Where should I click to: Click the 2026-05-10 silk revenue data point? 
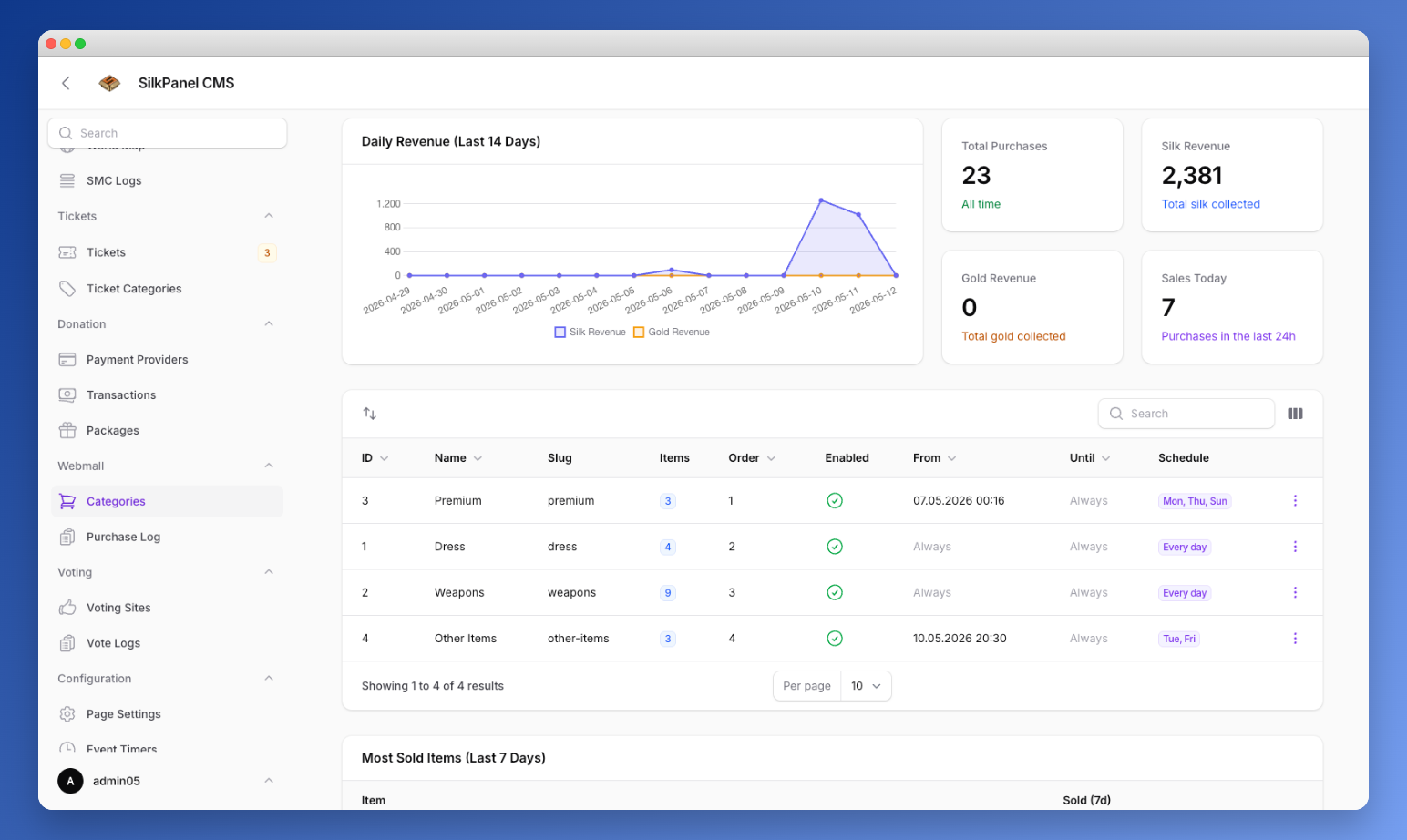point(821,200)
